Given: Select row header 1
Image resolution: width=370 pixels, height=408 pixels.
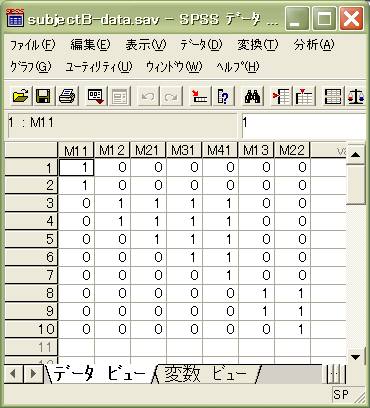Looking at the screenshot, I should [x=31, y=167].
